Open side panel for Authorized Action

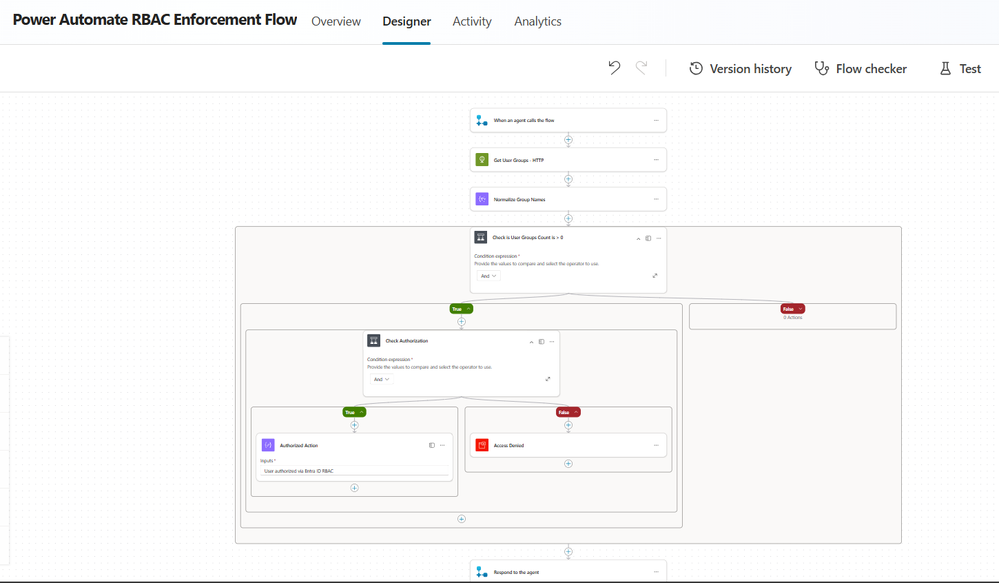[432, 445]
